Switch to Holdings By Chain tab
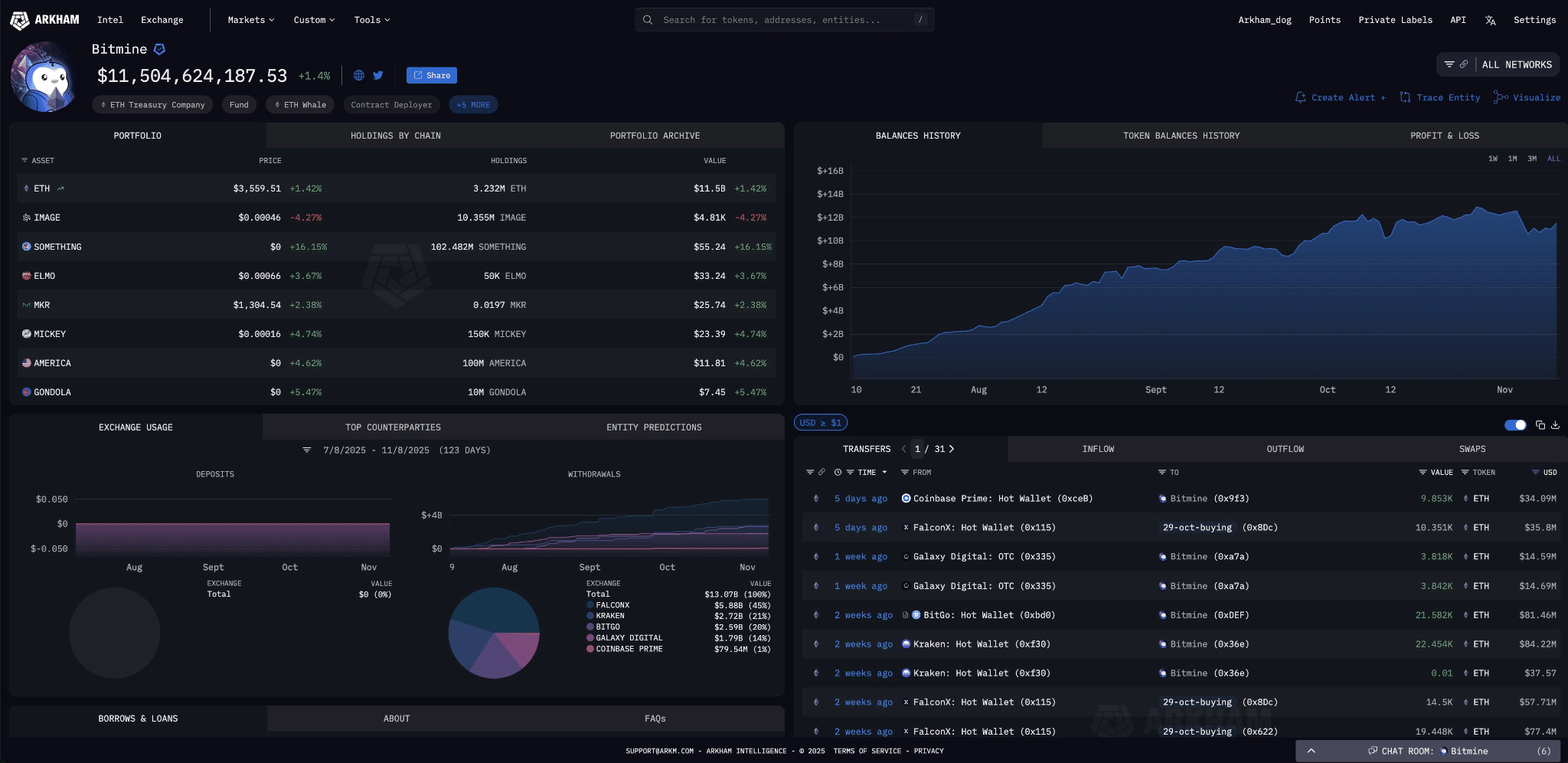 click(395, 136)
